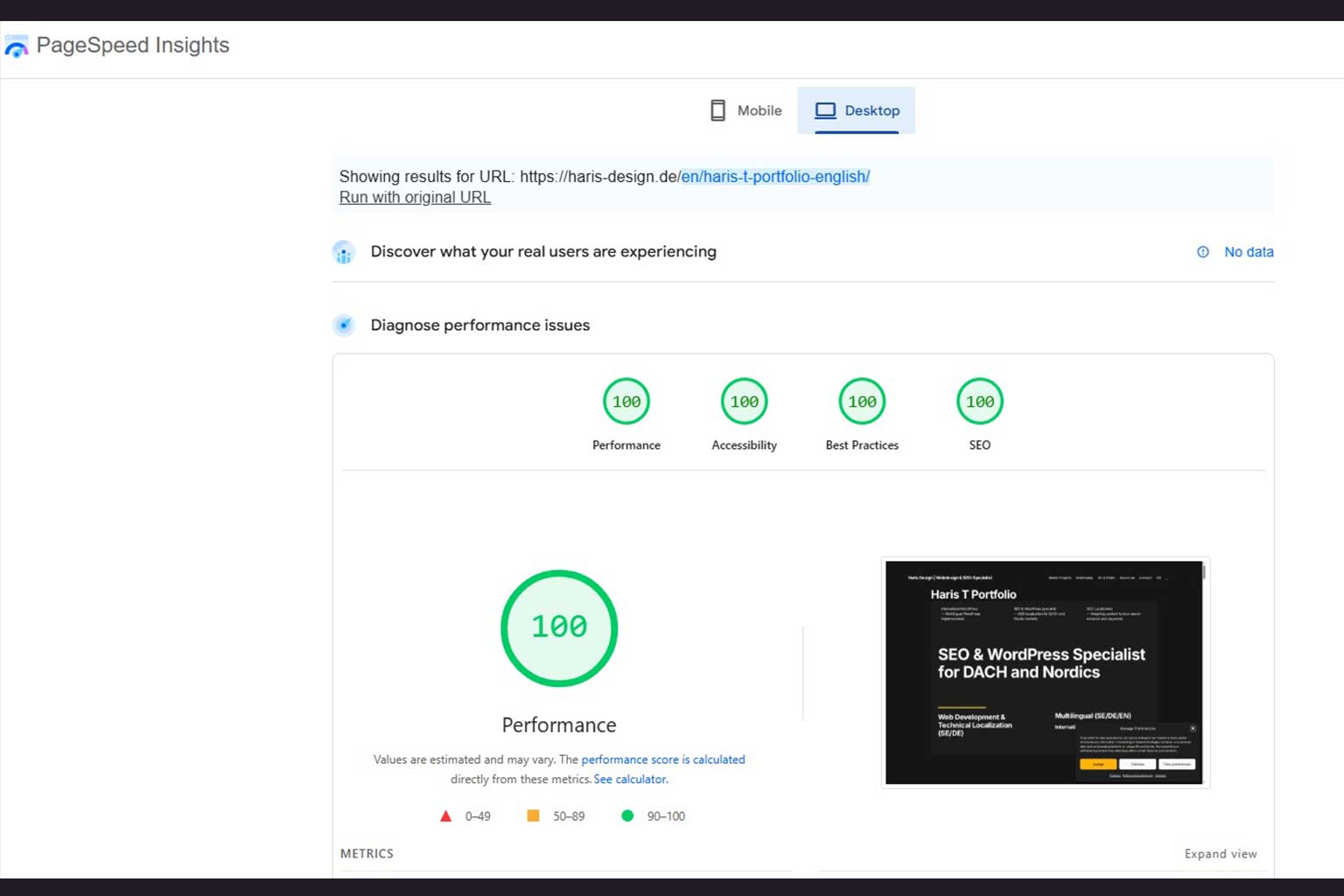
Task: Open the info icon beside No data
Action: click(x=1202, y=252)
